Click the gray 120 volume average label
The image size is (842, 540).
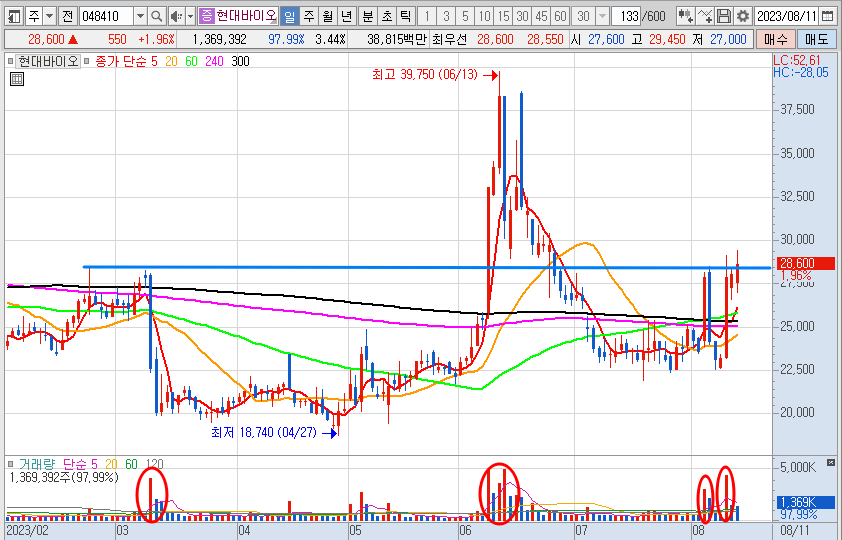154,464
